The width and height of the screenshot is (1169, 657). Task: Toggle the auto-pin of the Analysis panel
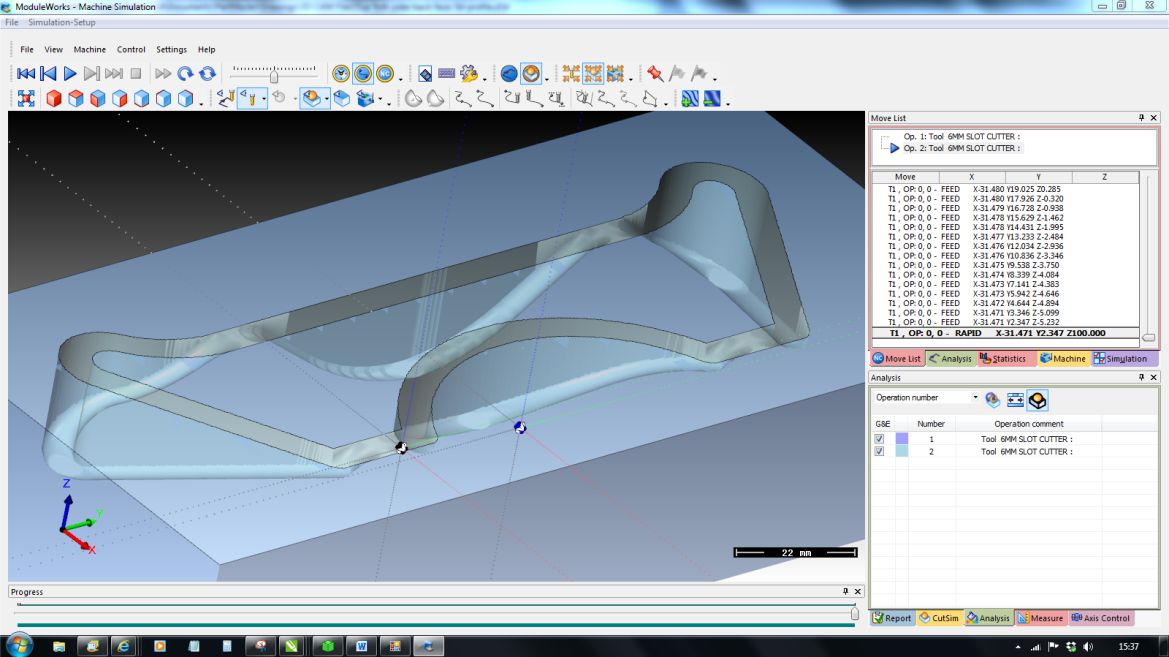pyautogui.click(x=1143, y=377)
